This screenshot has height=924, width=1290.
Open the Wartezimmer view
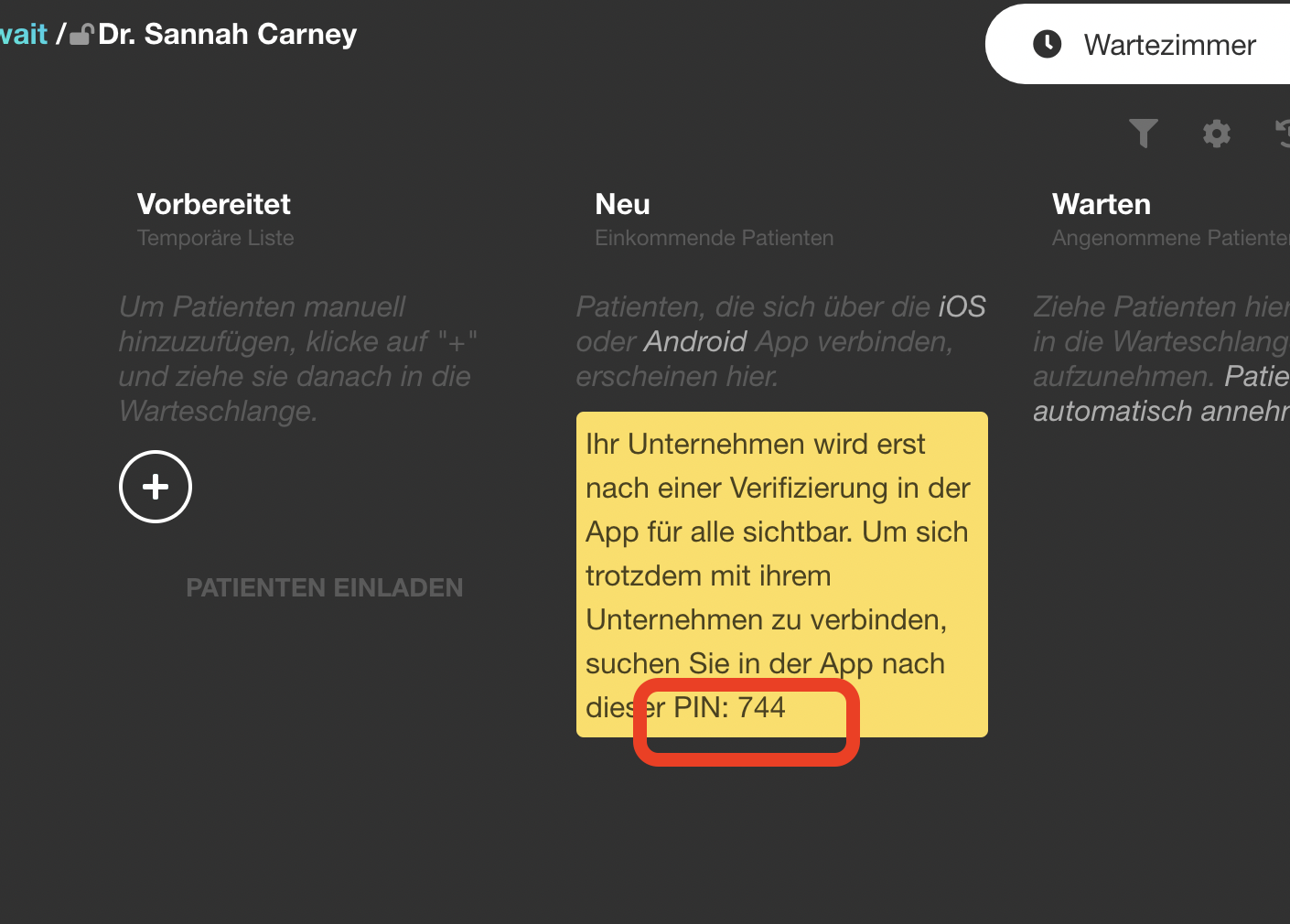(1168, 45)
